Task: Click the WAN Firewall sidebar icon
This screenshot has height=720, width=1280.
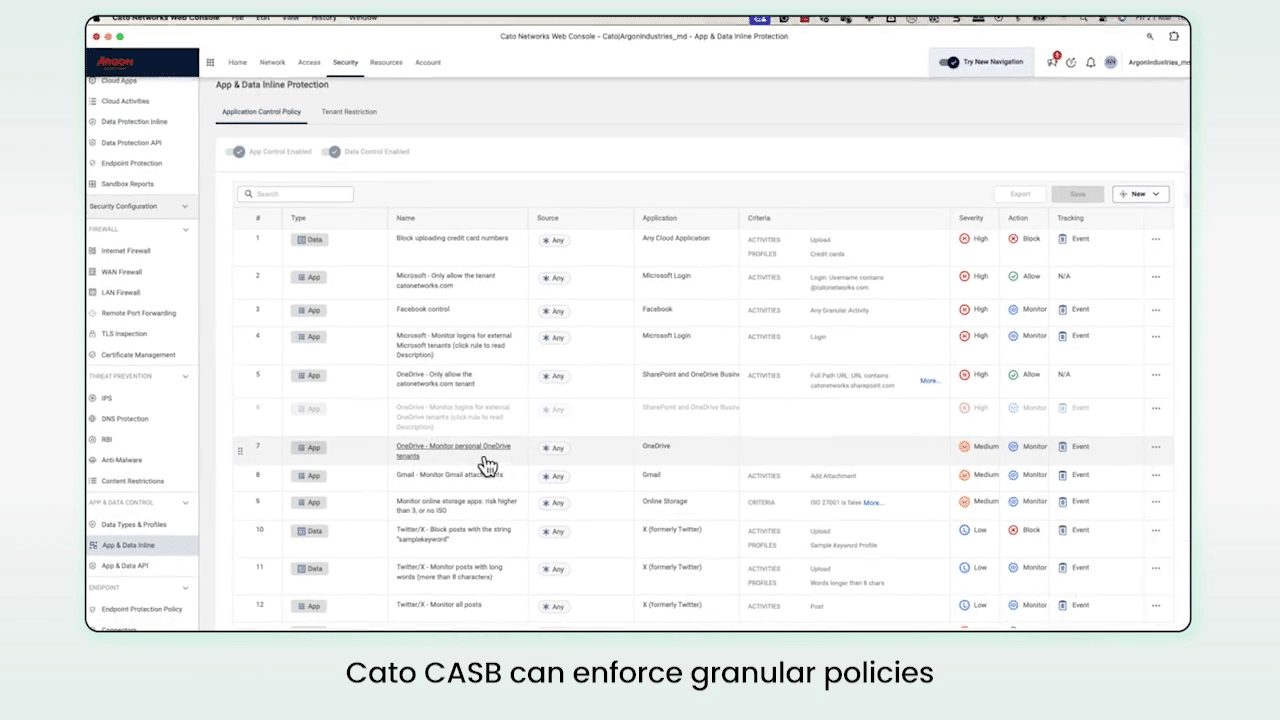Action: (x=93, y=272)
